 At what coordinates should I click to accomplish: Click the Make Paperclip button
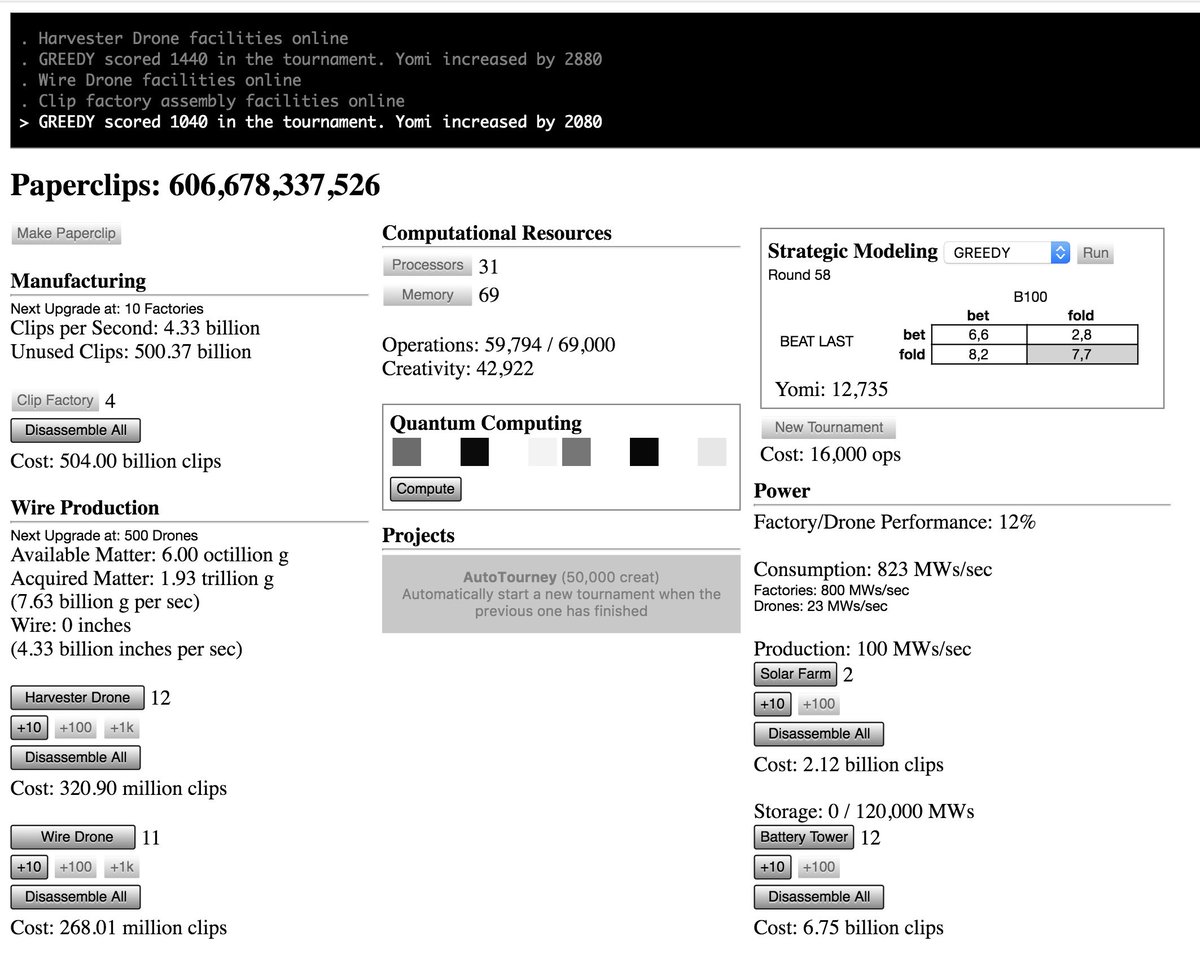tap(66, 234)
